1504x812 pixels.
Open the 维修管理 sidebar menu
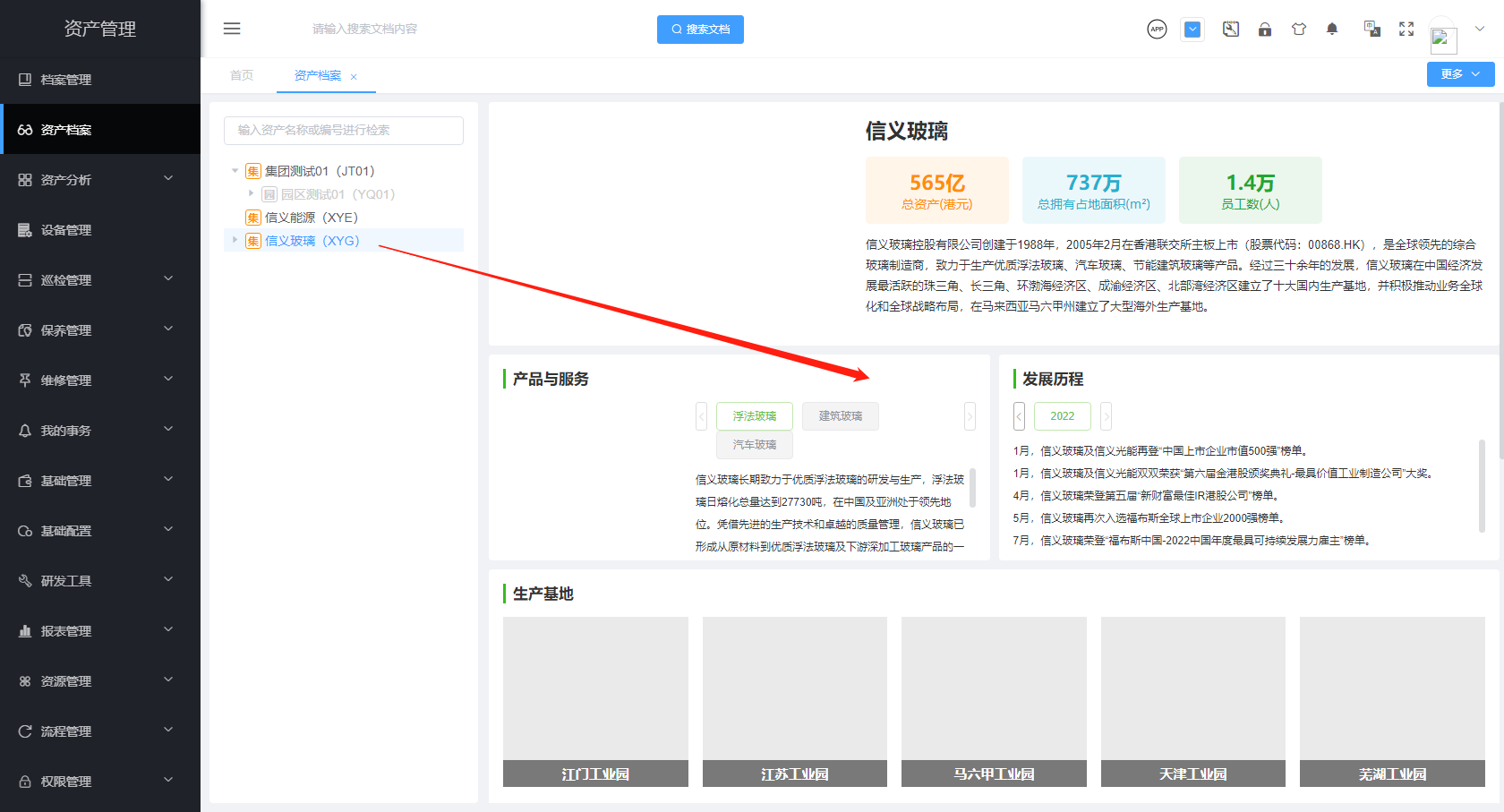(100, 380)
